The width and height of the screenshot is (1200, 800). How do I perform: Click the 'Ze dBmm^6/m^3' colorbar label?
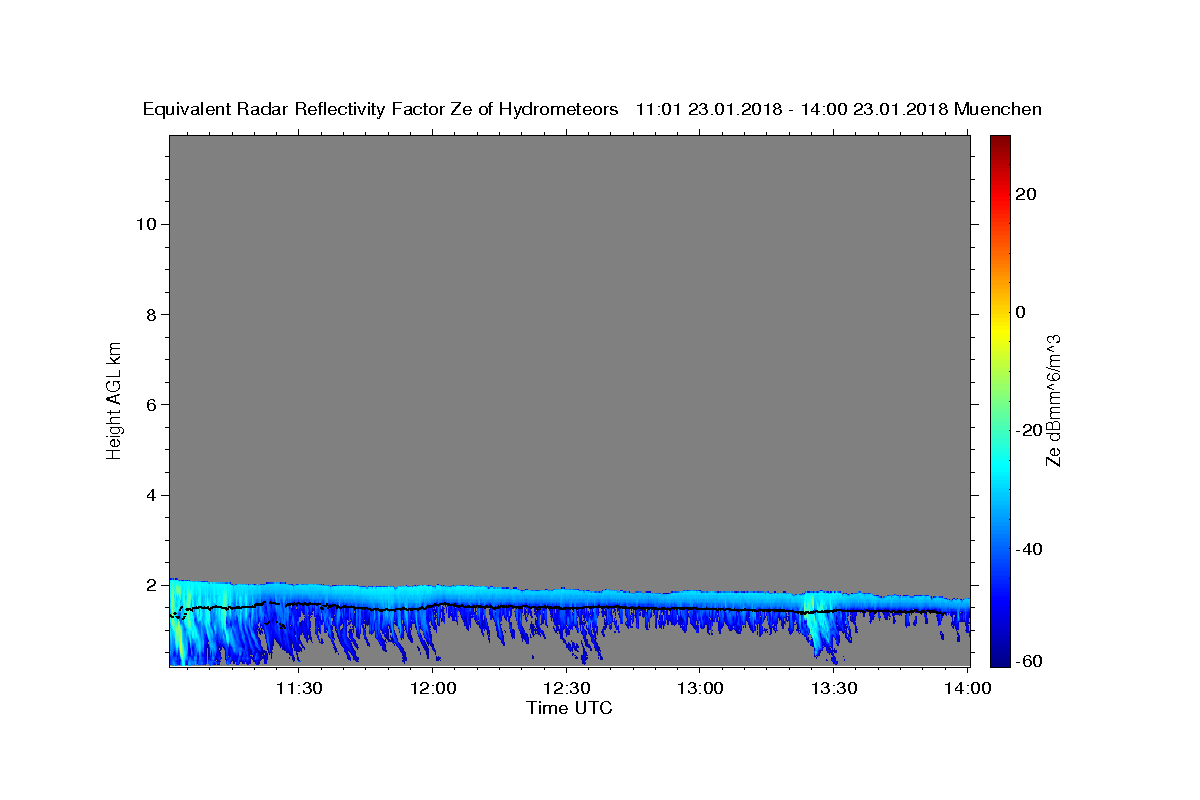(x=1053, y=401)
